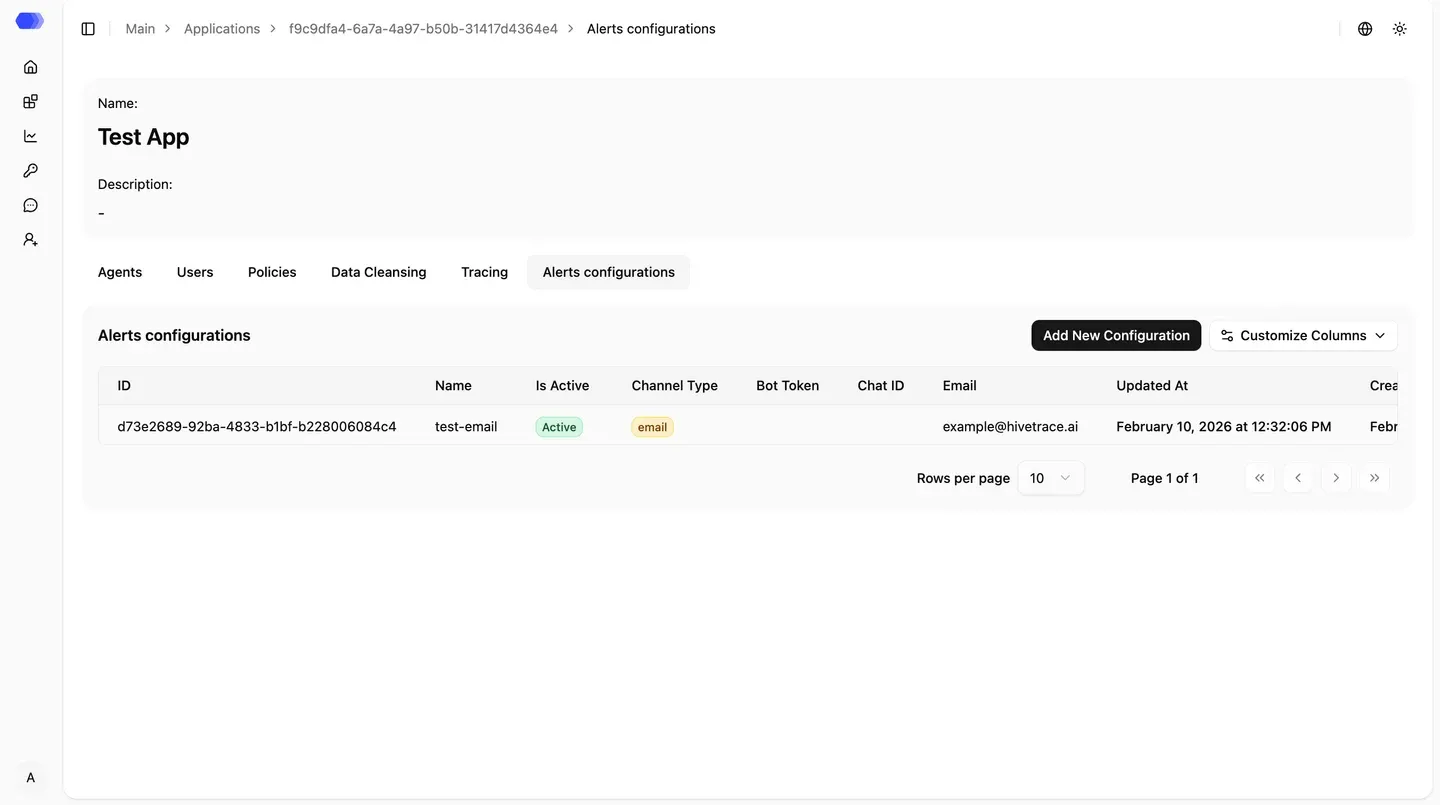1440x805 pixels.
Task: Toggle the sidebar panel icon
Action: pos(88,29)
